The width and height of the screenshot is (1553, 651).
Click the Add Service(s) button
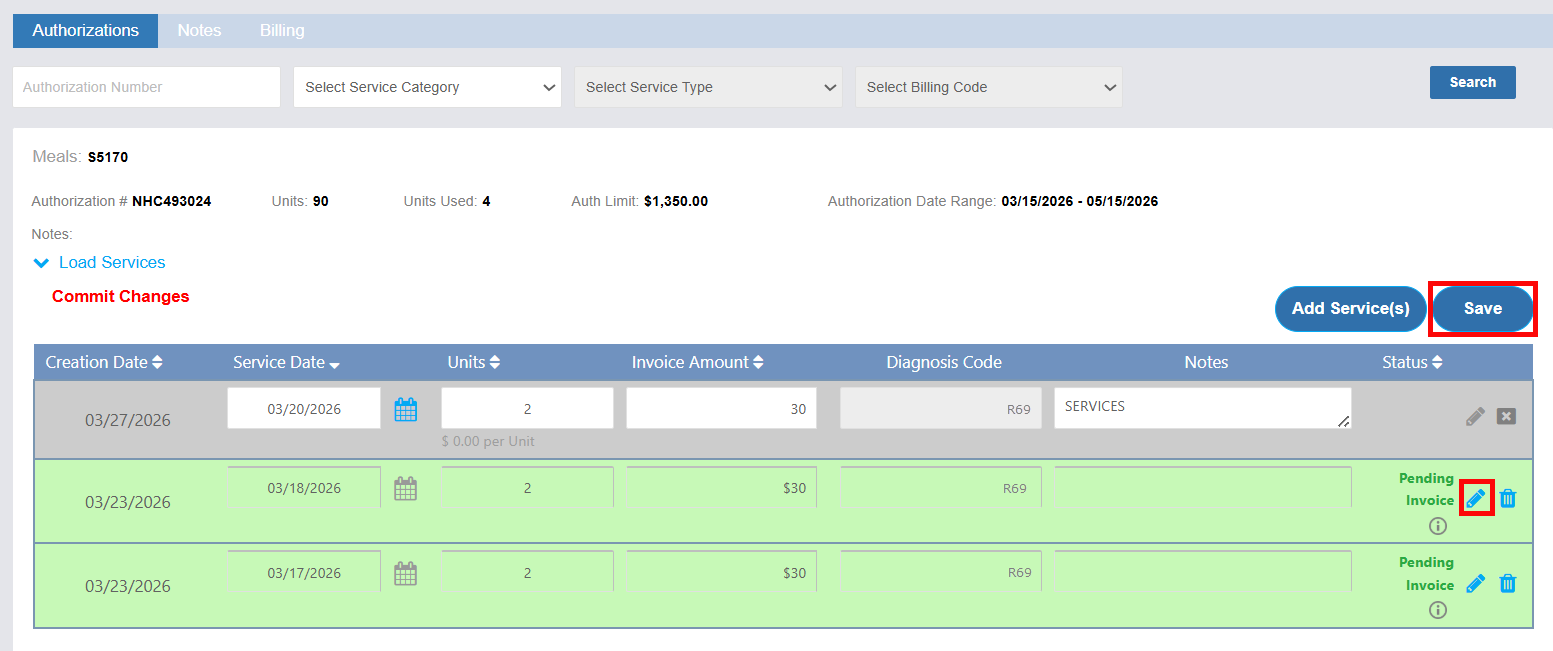[x=1350, y=308]
